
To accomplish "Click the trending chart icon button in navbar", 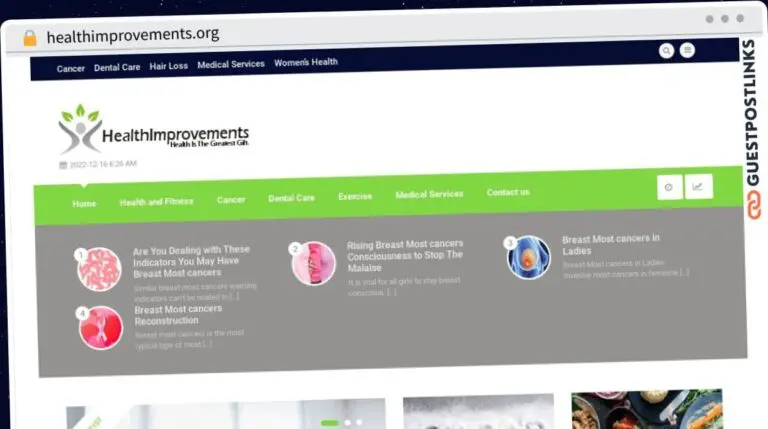I will click(698, 186).
